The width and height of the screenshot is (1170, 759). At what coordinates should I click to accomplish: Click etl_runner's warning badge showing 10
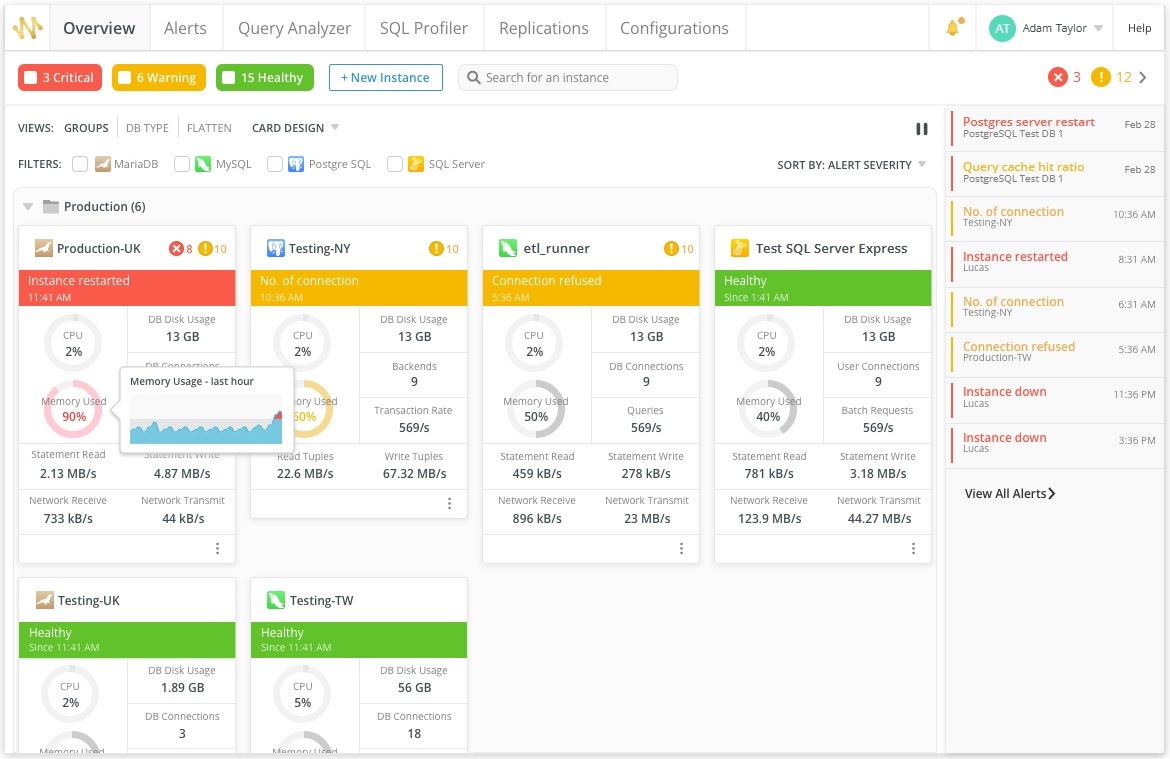click(x=678, y=249)
